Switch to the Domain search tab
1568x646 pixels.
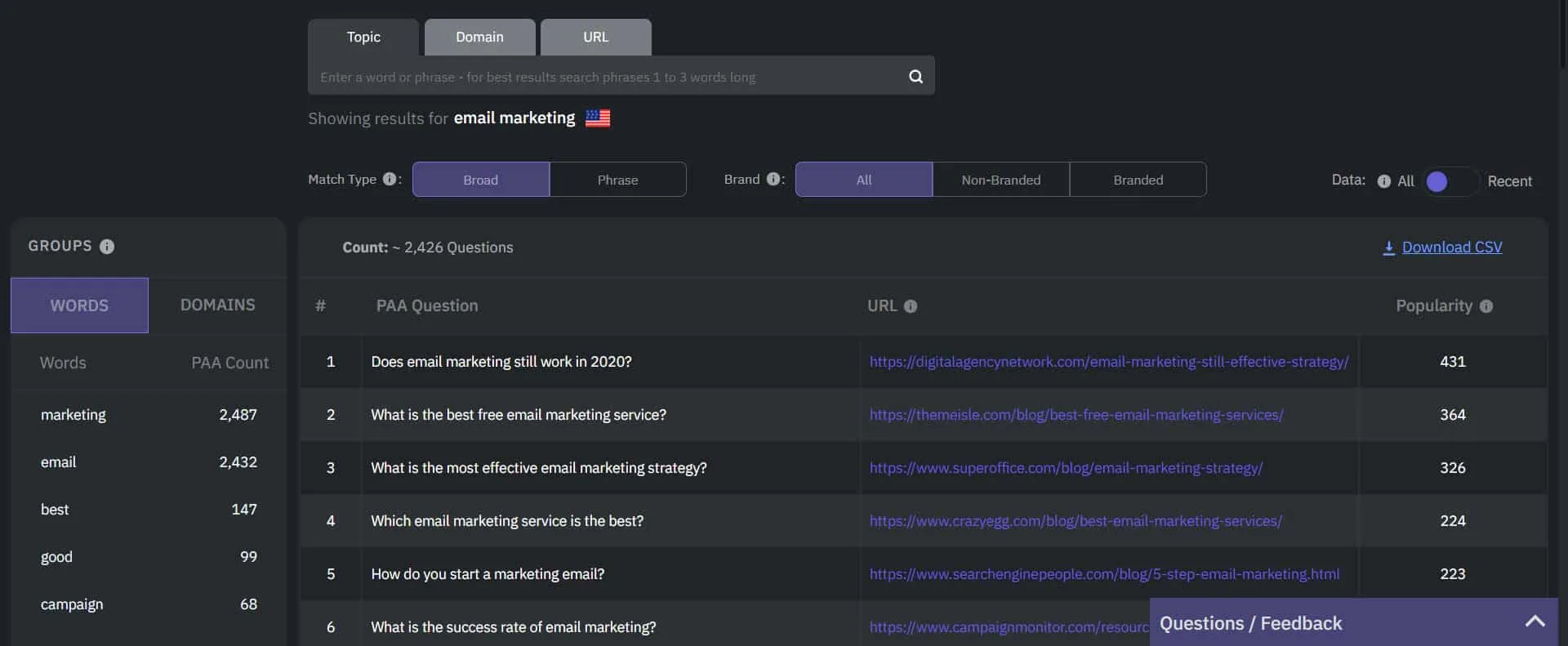(x=479, y=38)
